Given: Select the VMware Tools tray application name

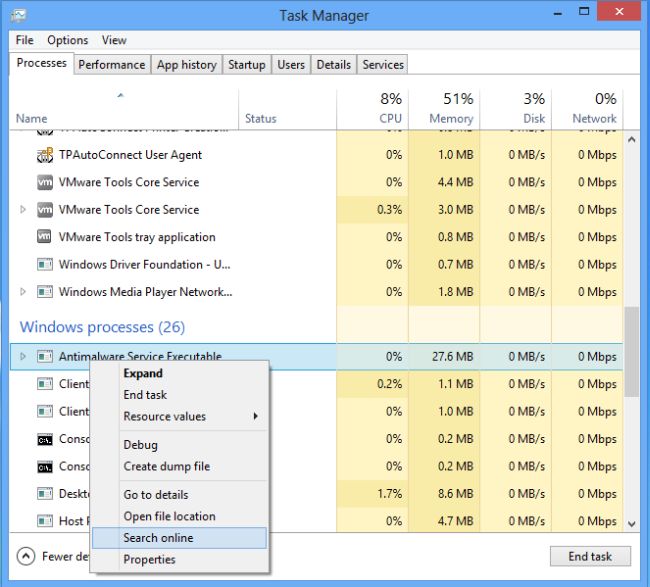Looking at the screenshot, I should [x=137, y=237].
